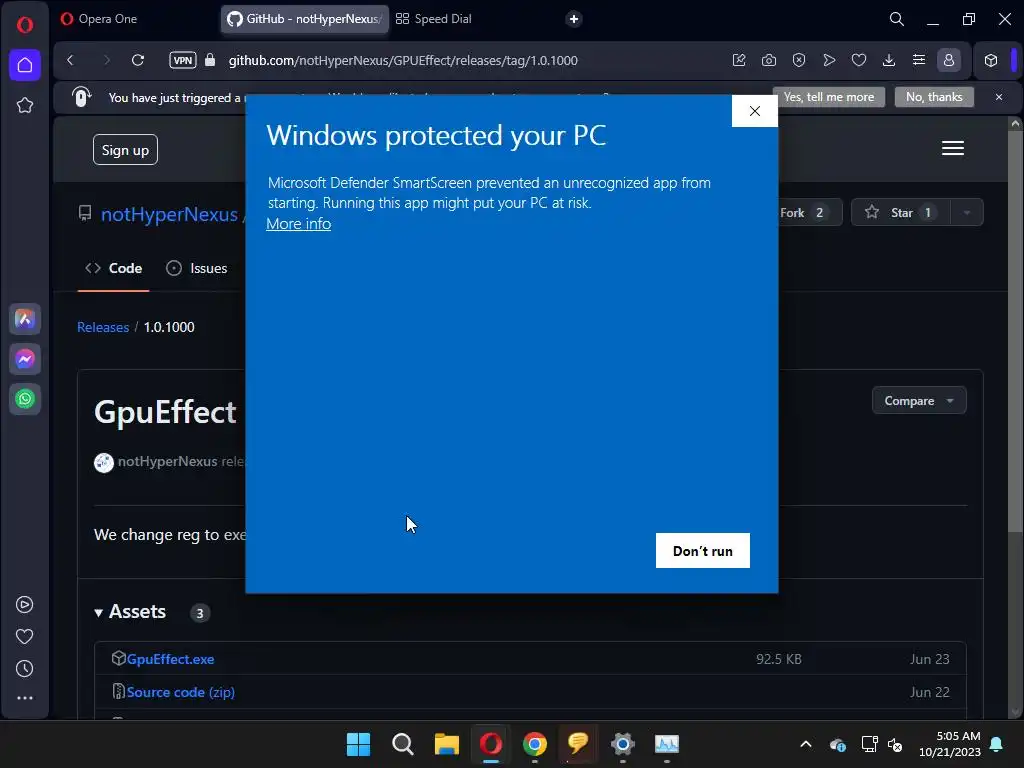Click the notHyperNexus release author avatar
Viewport: 1024px width, 768px height.
(104, 462)
